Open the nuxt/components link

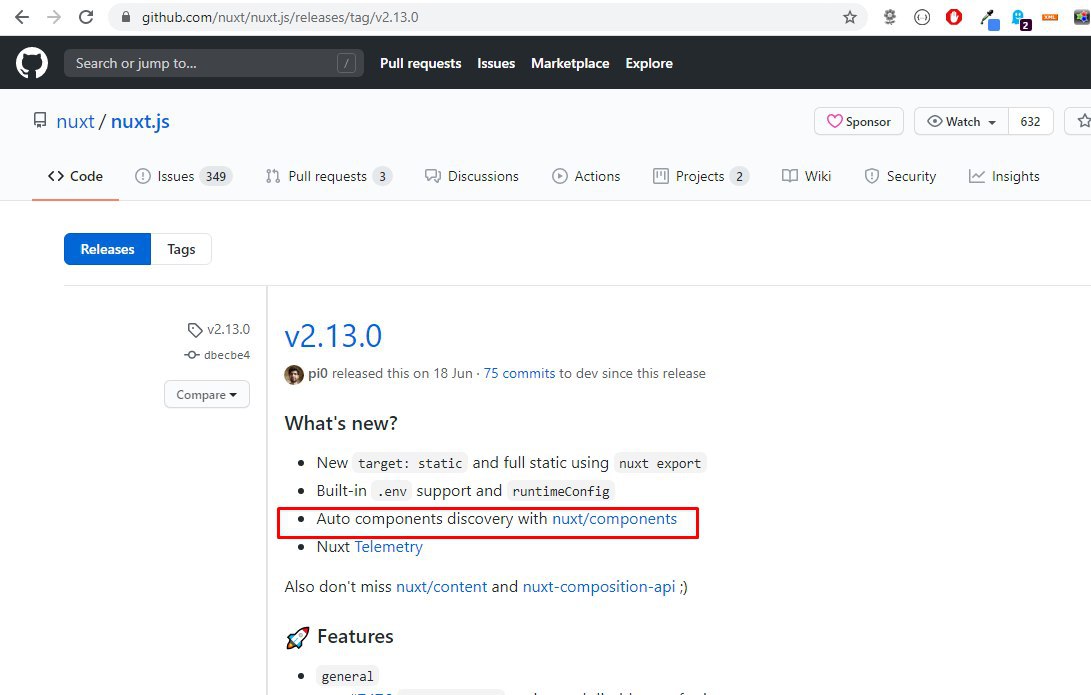click(x=614, y=519)
